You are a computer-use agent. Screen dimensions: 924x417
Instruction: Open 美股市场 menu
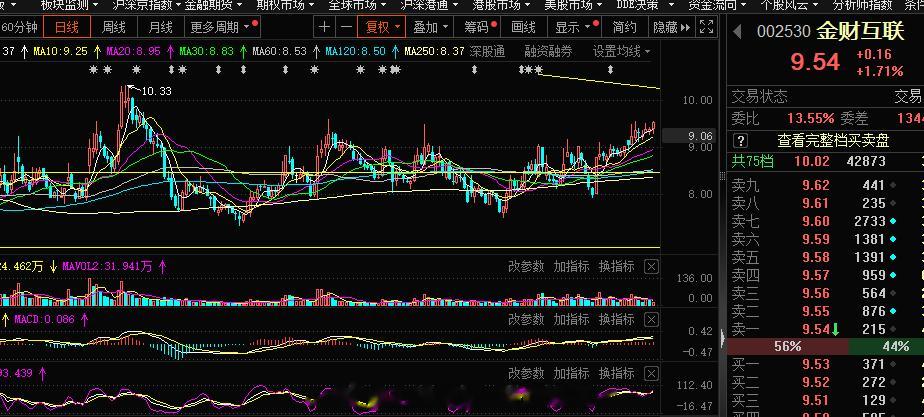coord(573,5)
